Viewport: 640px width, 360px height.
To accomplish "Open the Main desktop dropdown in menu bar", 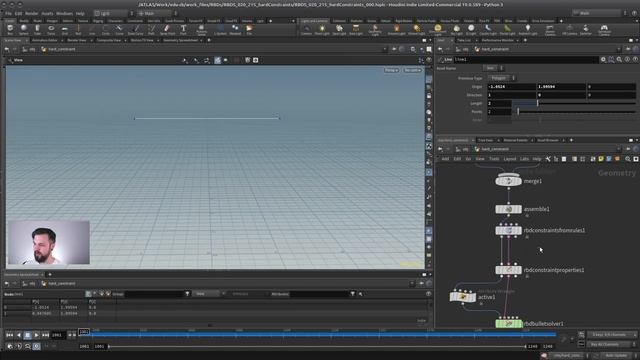I will click(x=156, y=13).
